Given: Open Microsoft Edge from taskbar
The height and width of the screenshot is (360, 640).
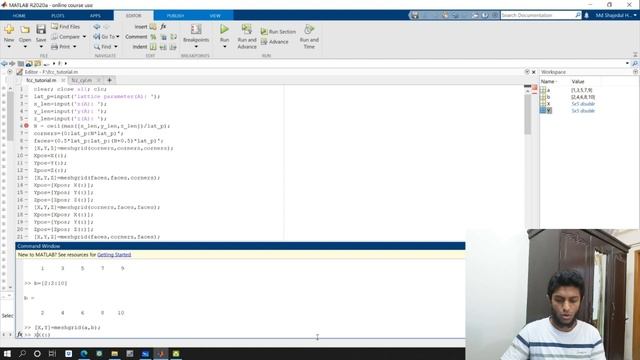Looking at the screenshot, I should (x=84, y=353).
